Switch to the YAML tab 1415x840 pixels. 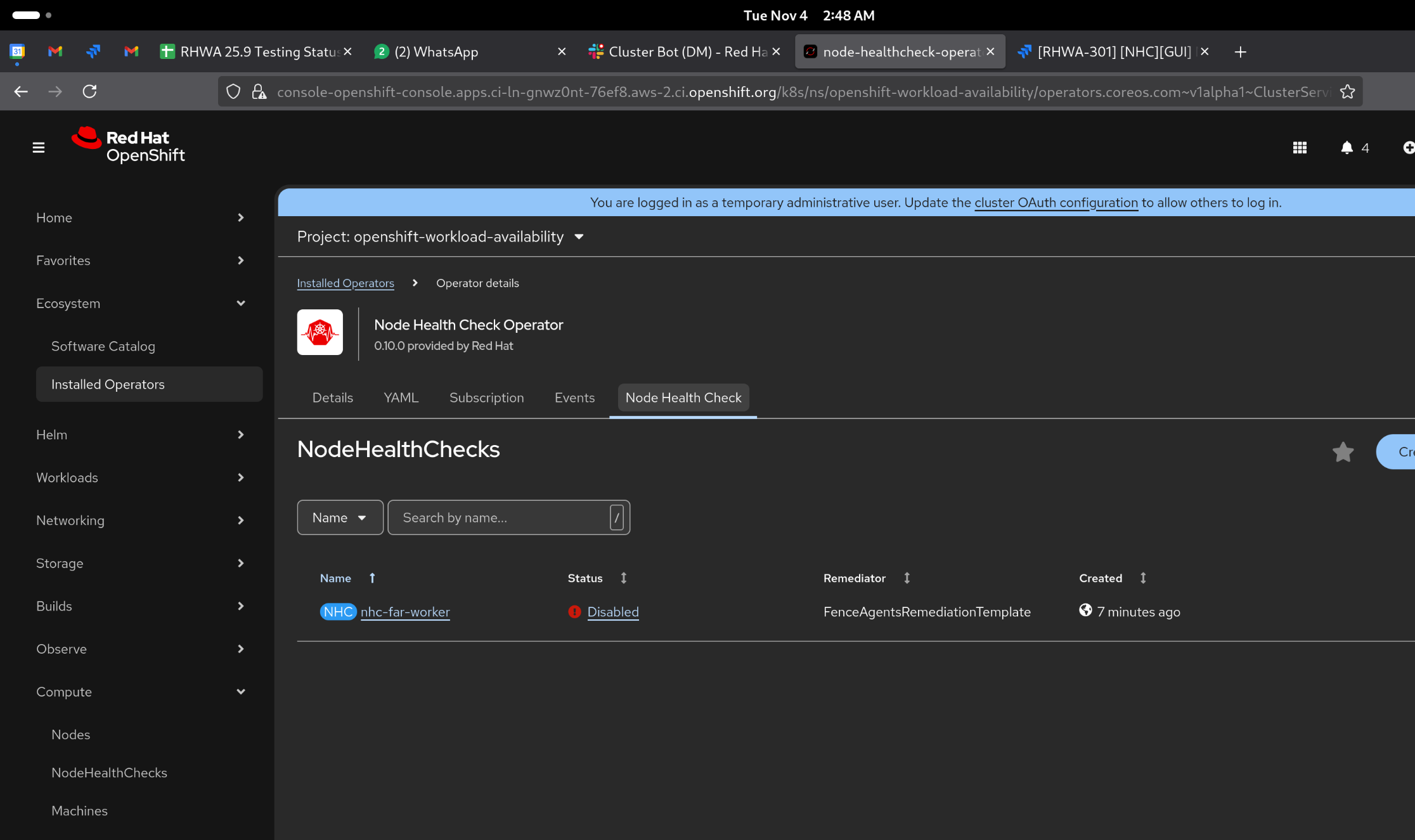[401, 397]
